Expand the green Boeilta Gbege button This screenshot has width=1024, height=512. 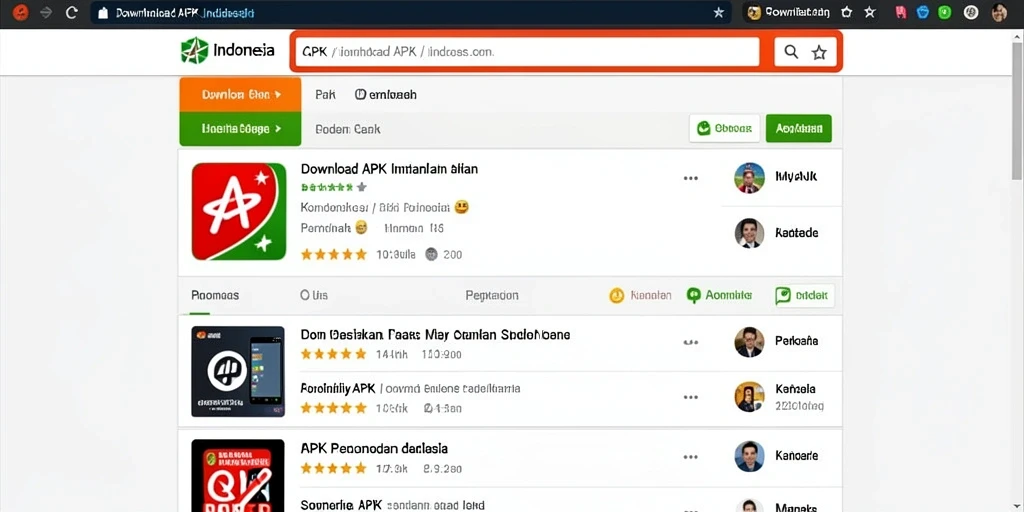click(x=240, y=129)
